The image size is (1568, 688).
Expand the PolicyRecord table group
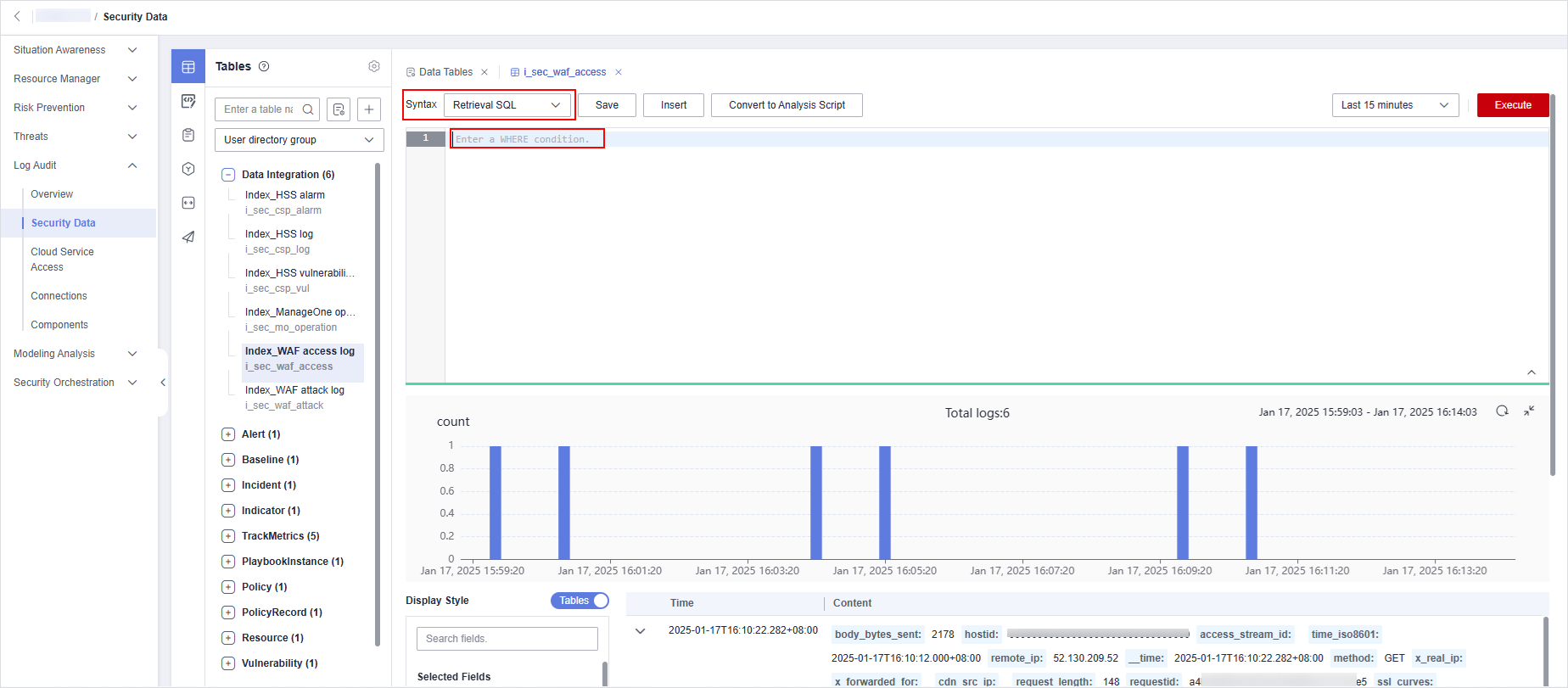tap(227, 612)
